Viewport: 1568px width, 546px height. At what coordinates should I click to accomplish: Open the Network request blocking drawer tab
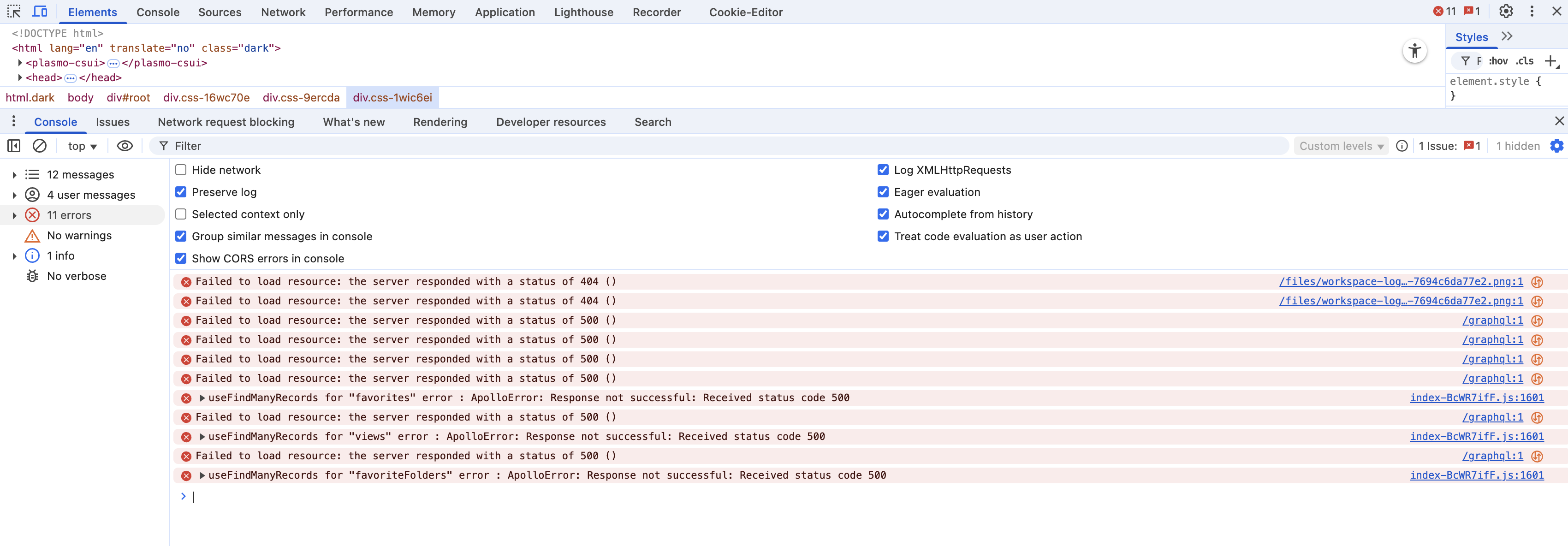pos(226,122)
